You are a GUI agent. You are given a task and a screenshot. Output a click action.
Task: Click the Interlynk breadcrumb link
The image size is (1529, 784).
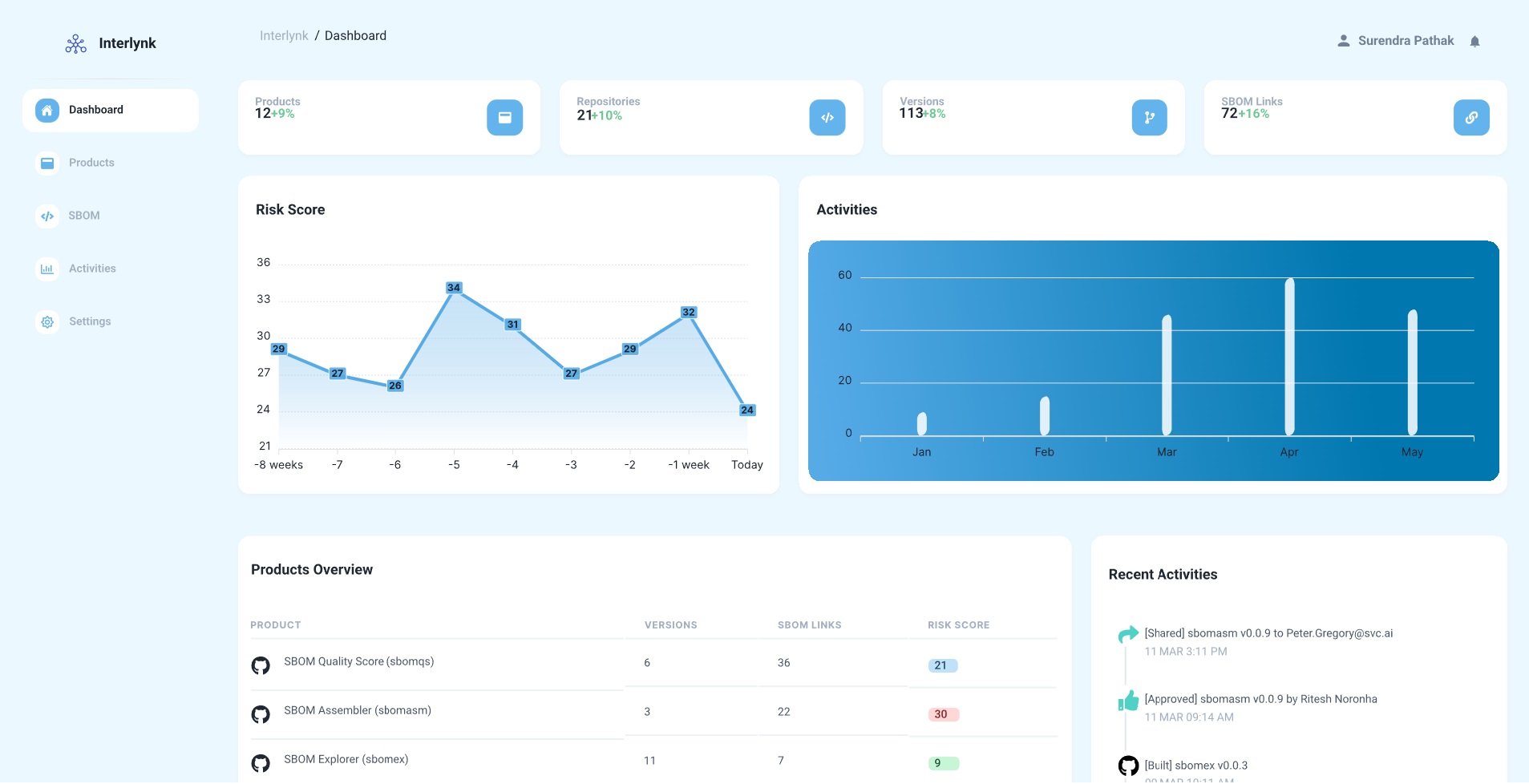[284, 36]
